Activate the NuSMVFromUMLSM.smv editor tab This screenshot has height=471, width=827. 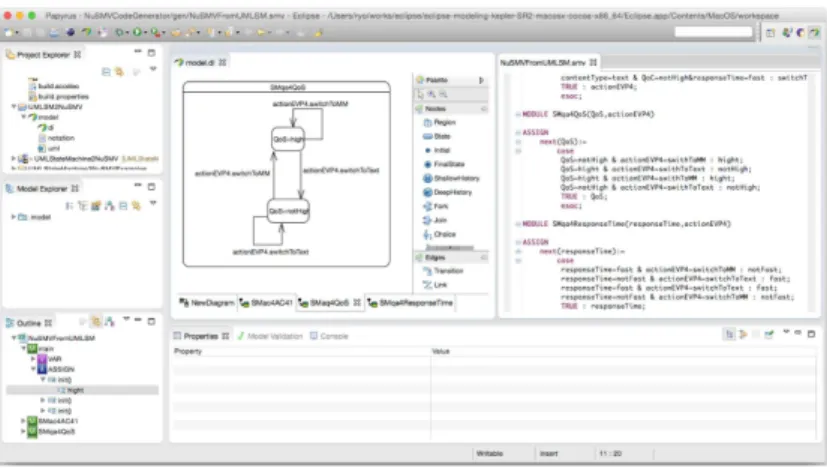[x=543, y=62]
